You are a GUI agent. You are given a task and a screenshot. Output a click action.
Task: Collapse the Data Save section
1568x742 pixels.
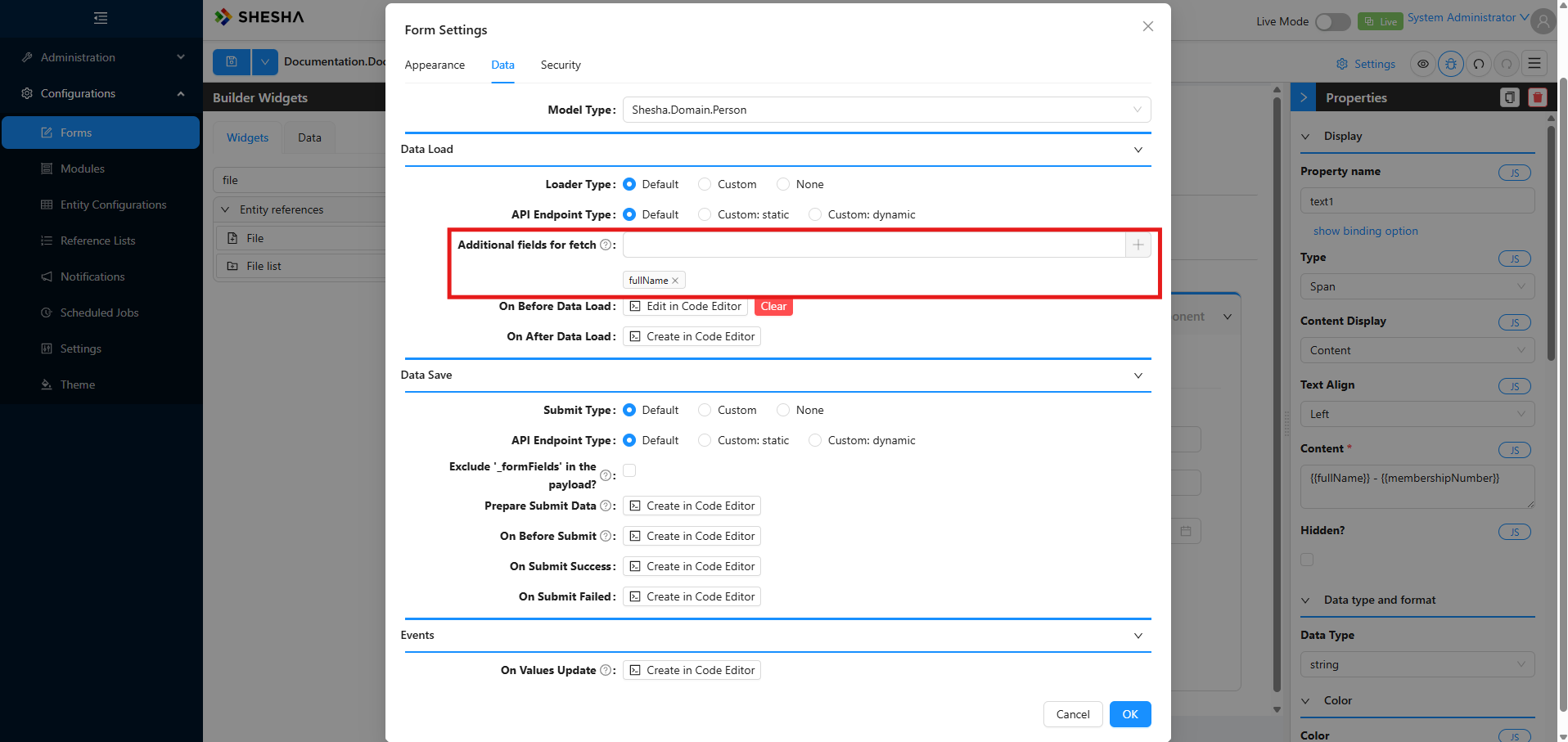pyautogui.click(x=1138, y=375)
